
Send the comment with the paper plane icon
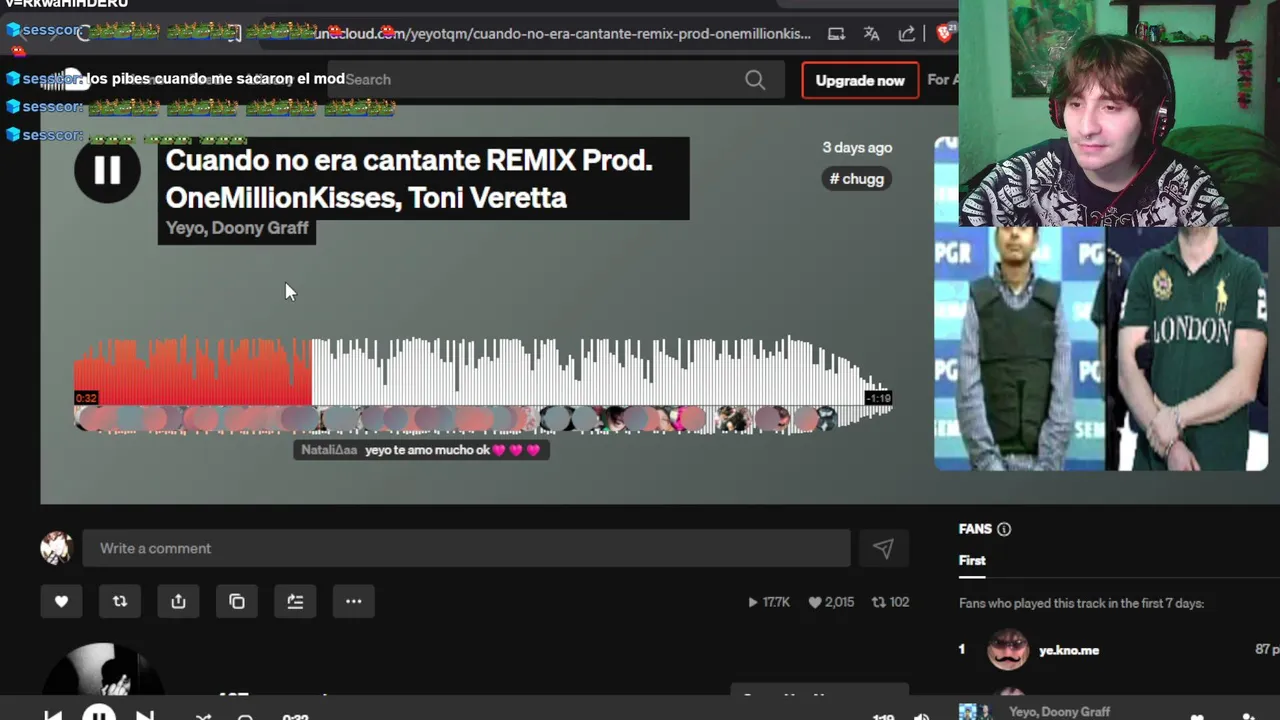[883, 548]
